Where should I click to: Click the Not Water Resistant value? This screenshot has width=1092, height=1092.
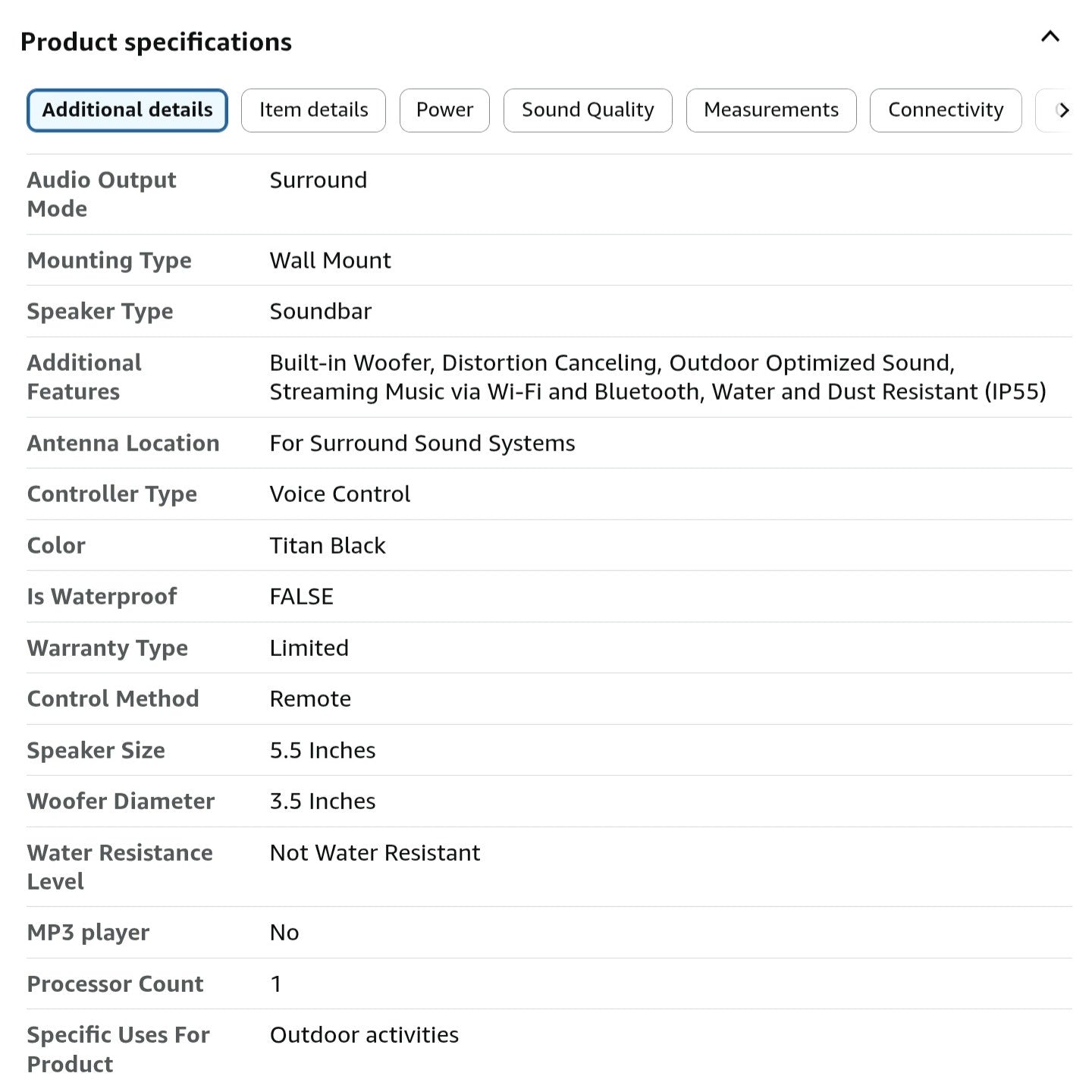[x=375, y=853]
